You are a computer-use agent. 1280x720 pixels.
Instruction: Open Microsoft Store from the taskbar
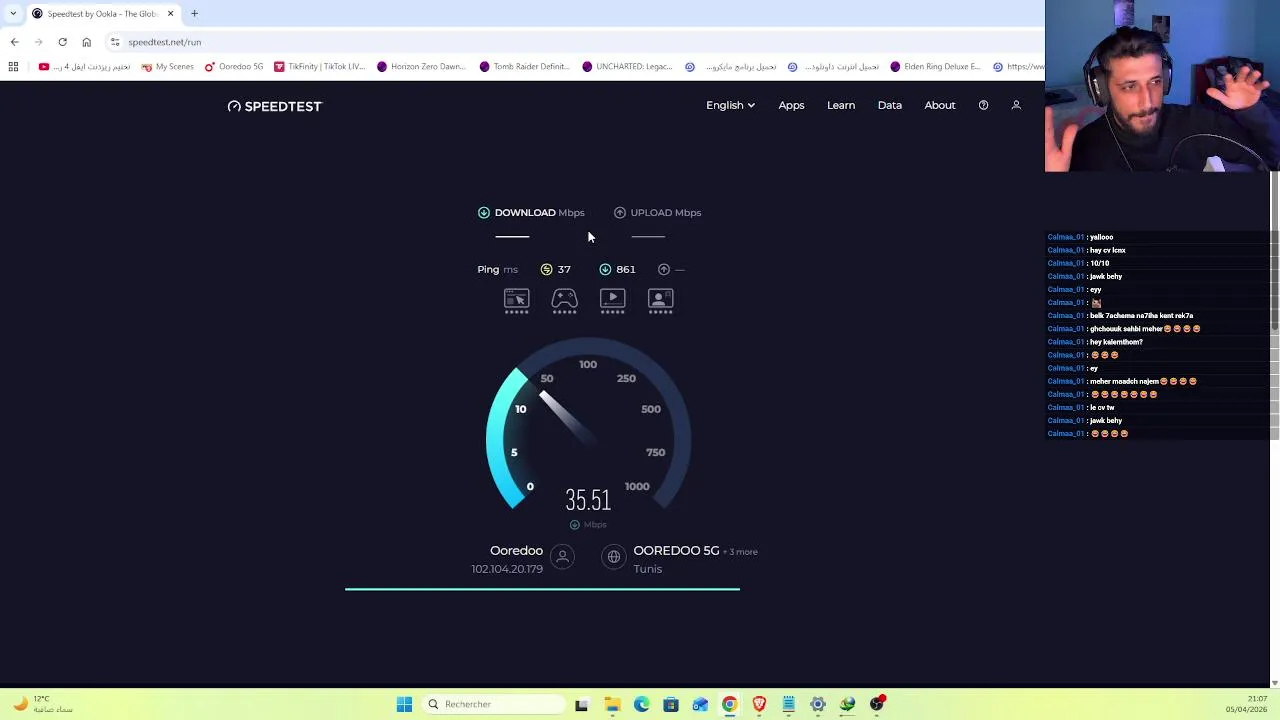pos(671,704)
